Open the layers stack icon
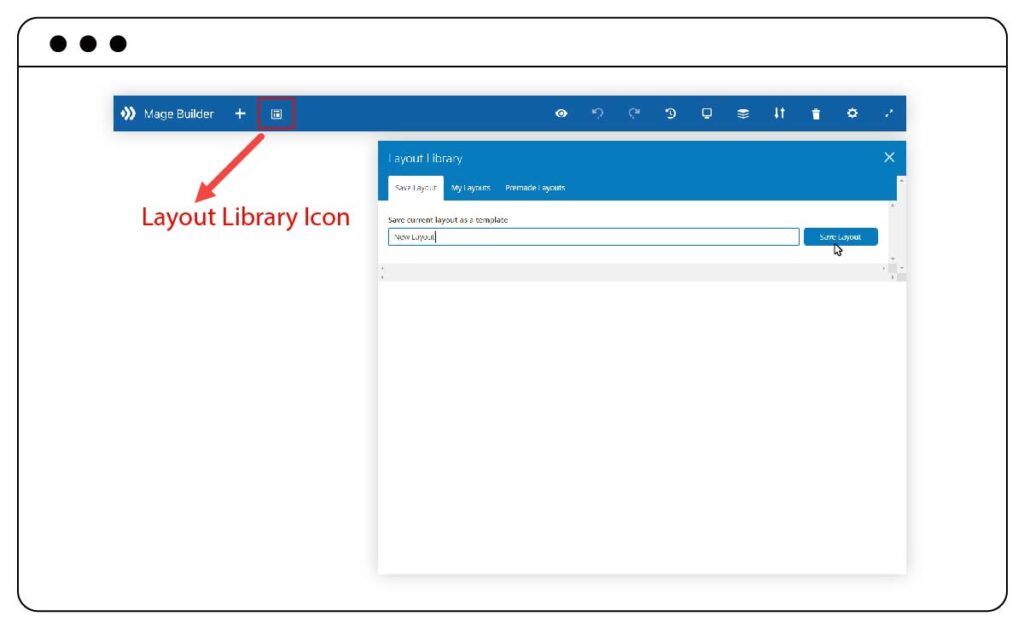 743,114
